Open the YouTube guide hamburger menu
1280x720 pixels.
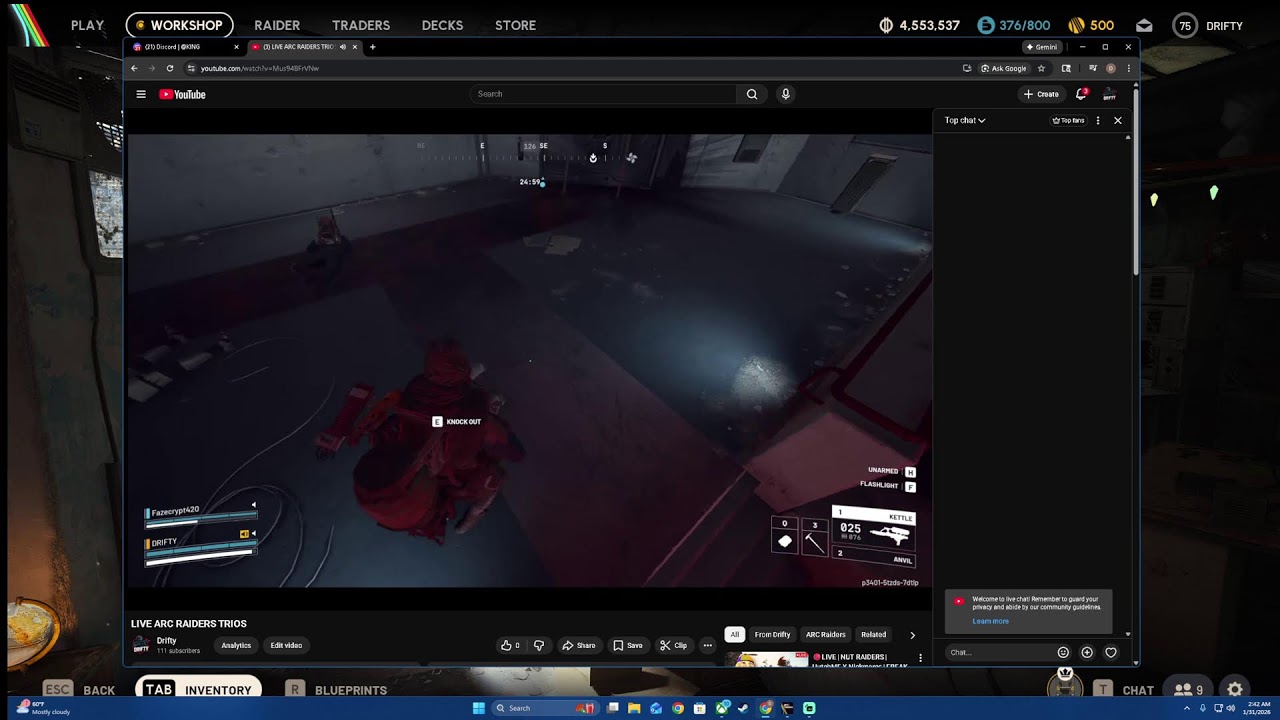pyautogui.click(x=141, y=94)
